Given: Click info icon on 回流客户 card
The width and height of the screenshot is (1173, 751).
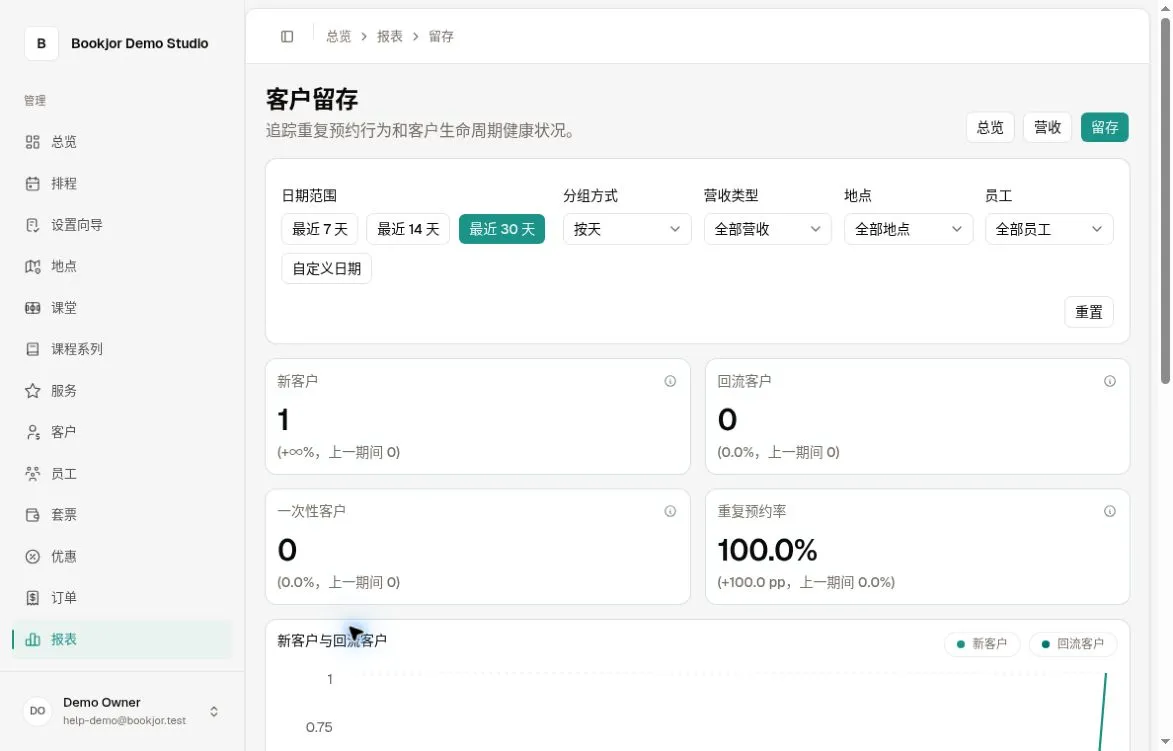Looking at the screenshot, I should click(1110, 381).
